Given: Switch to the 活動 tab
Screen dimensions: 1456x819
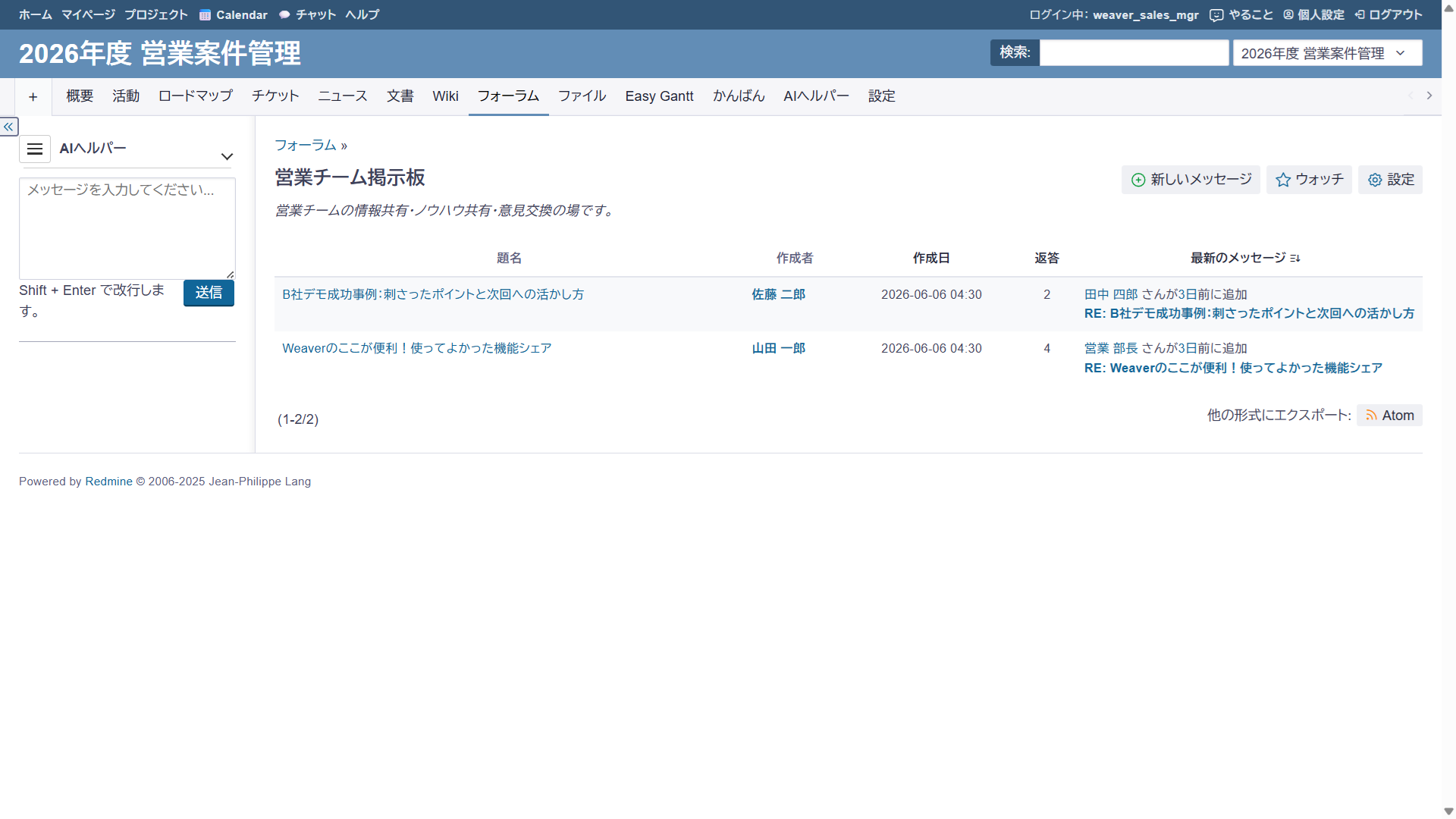Looking at the screenshot, I should pyautogui.click(x=126, y=96).
